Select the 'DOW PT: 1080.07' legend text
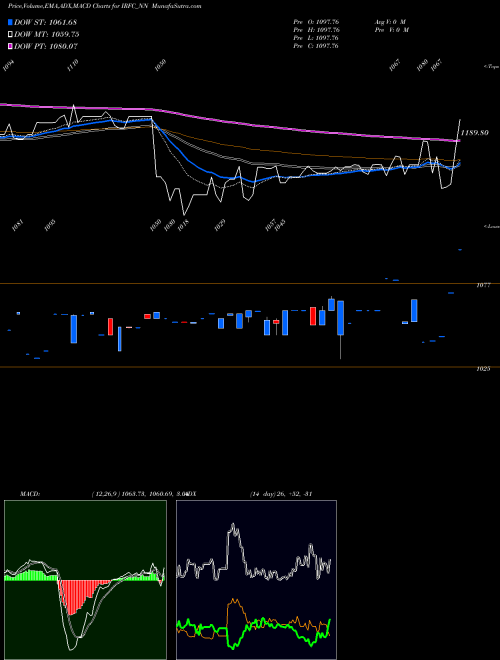The height and width of the screenshot is (660, 500). (46, 46)
